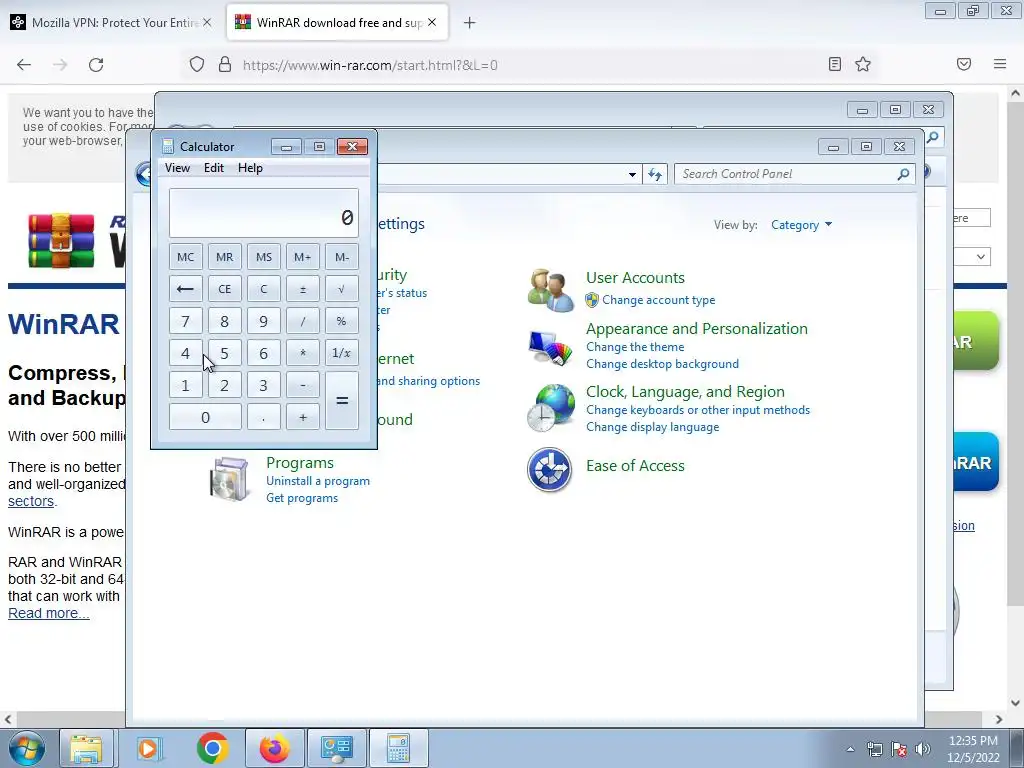
Task: Click the M- button in Calculator
Action: pyautogui.click(x=342, y=257)
